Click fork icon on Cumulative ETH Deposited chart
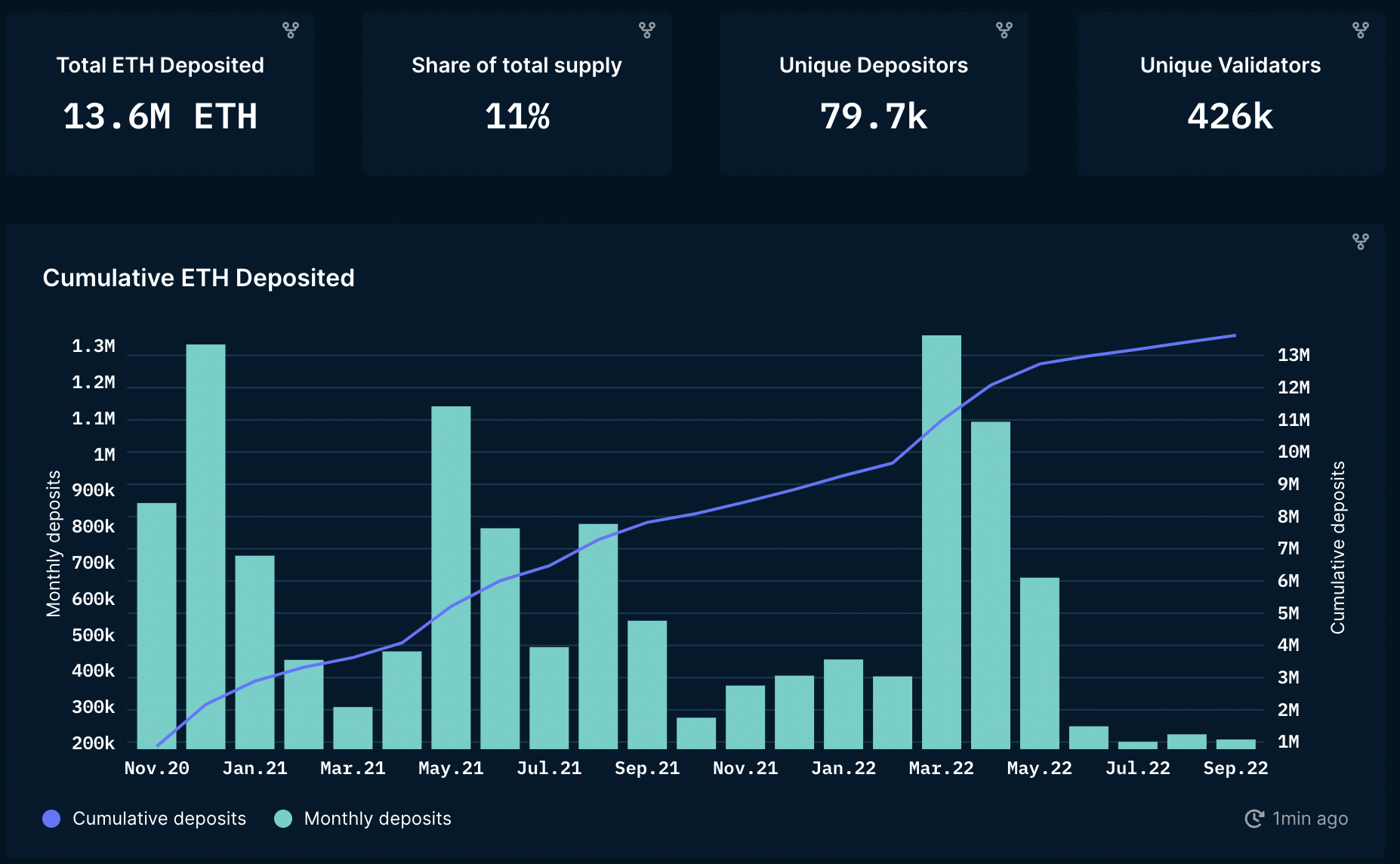 tap(1360, 242)
